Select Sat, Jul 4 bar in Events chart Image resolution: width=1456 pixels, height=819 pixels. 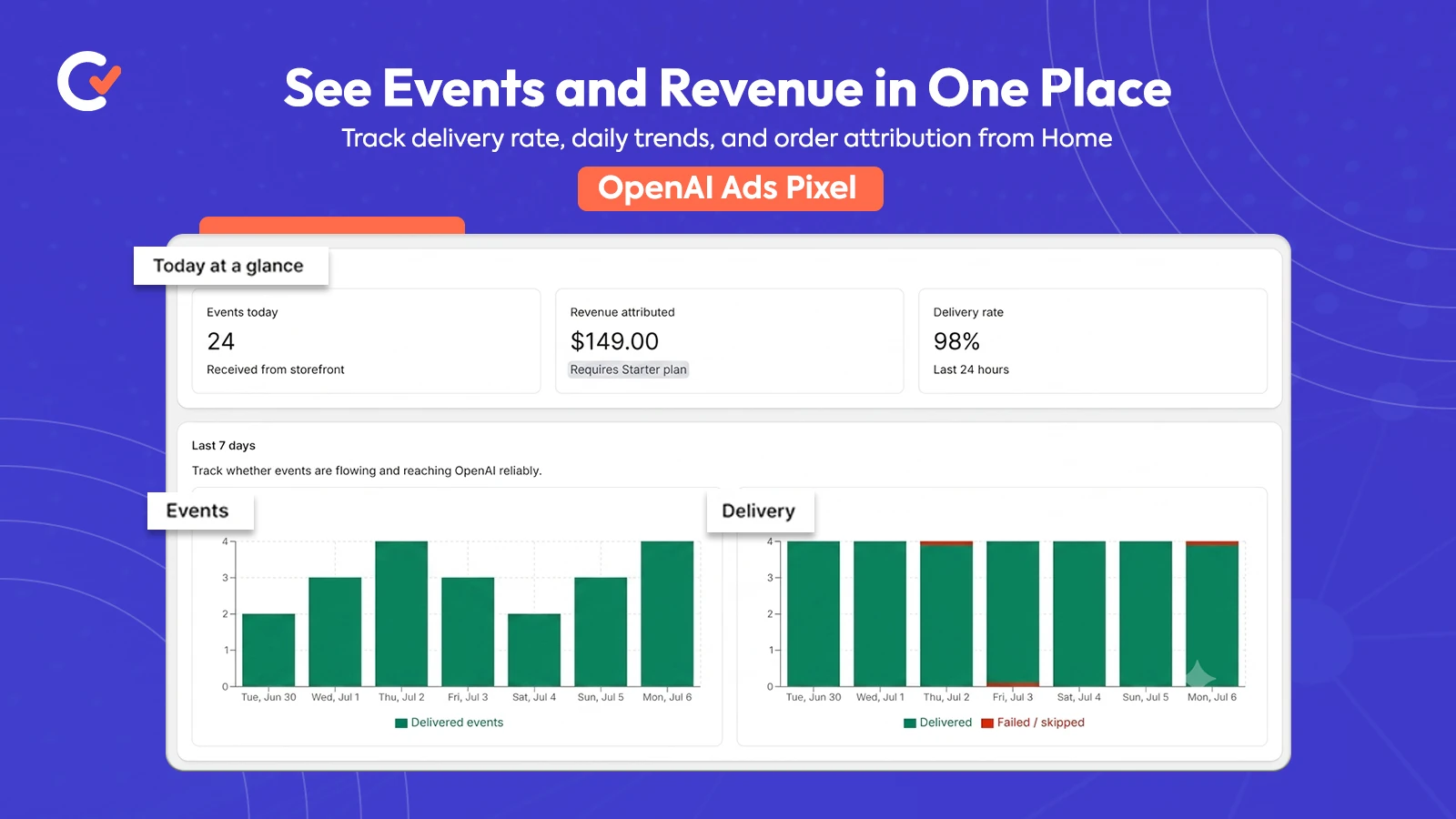[534, 650]
